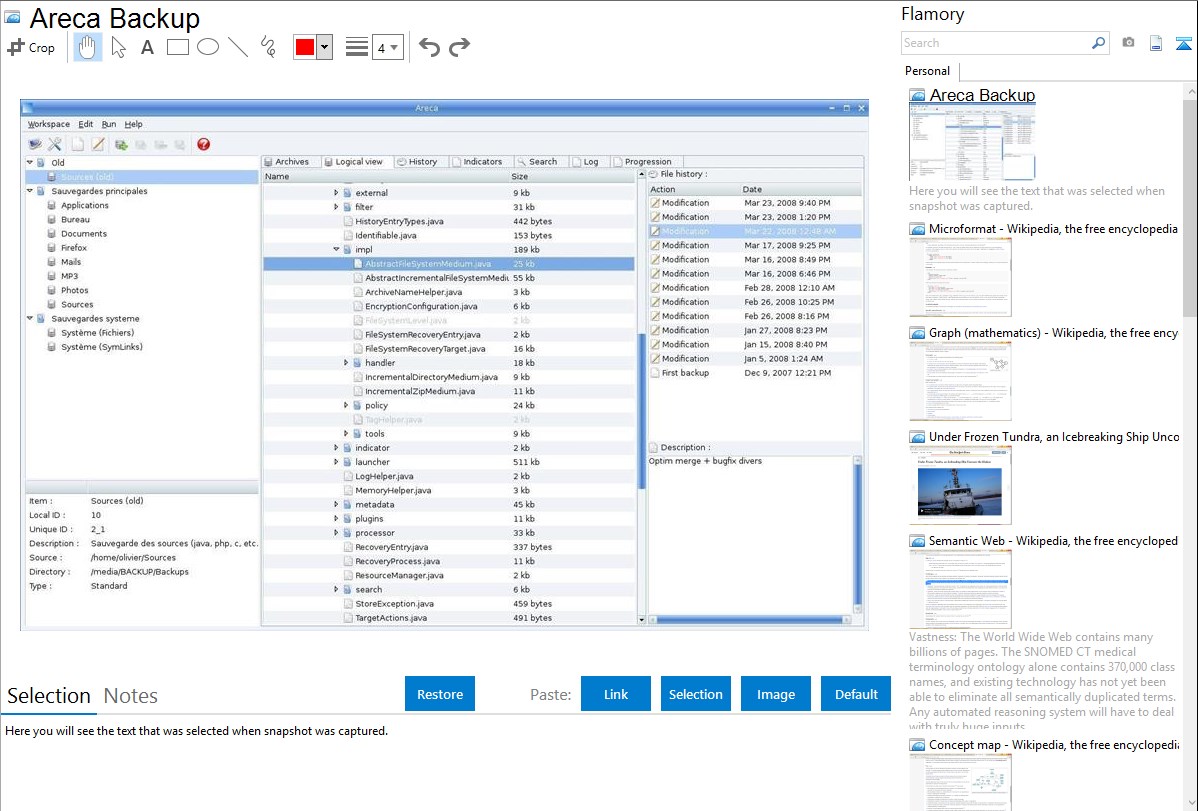The width and height of the screenshot is (1198, 811).
Task: Activate the hand pan tool
Action: point(87,47)
